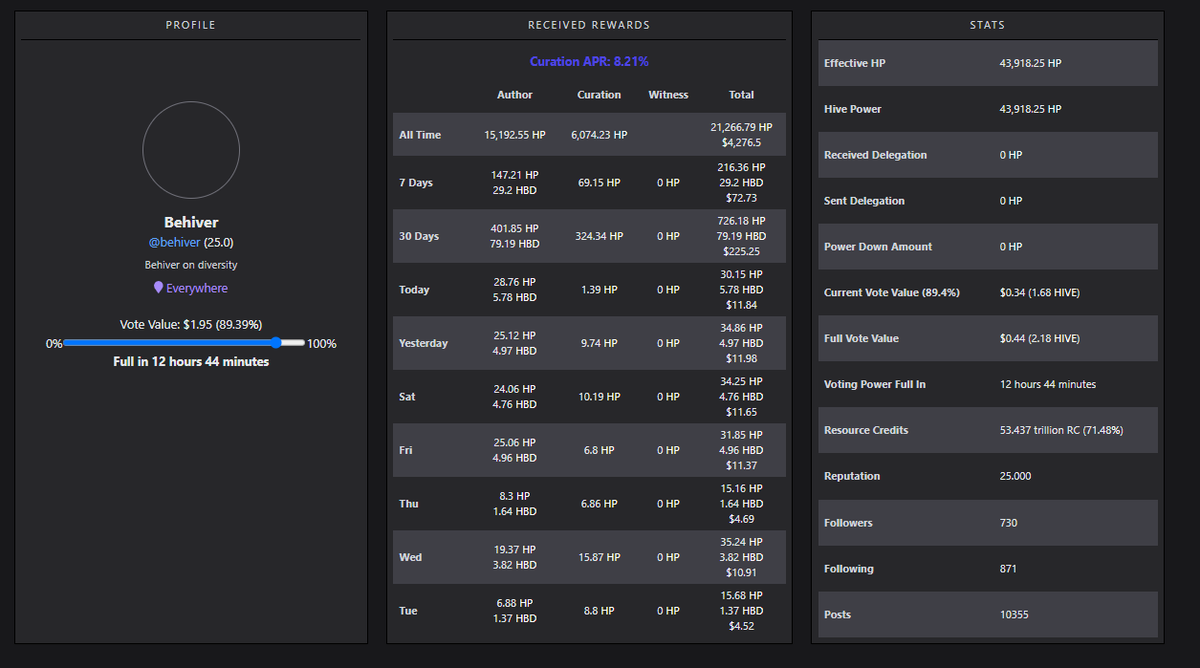Click the circular profile avatar placeholder
The image size is (1200, 668).
(x=191, y=150)
